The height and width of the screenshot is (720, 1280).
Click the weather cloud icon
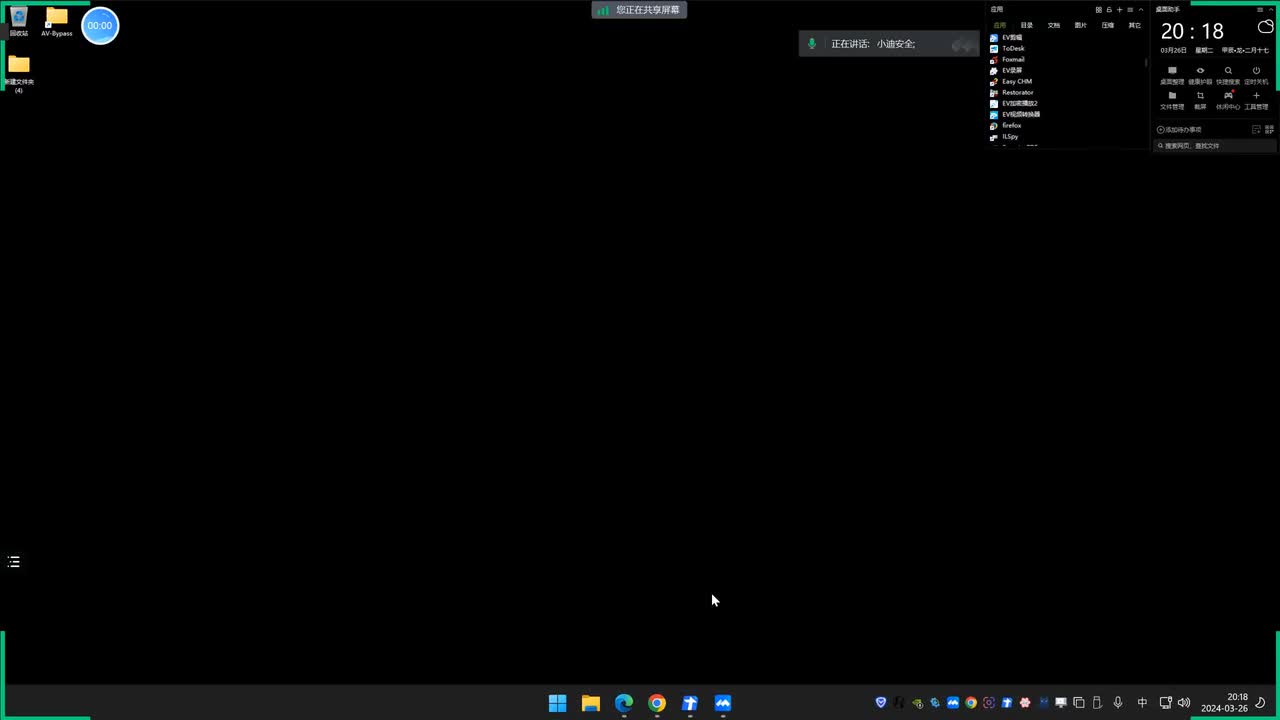point(1266,27)
